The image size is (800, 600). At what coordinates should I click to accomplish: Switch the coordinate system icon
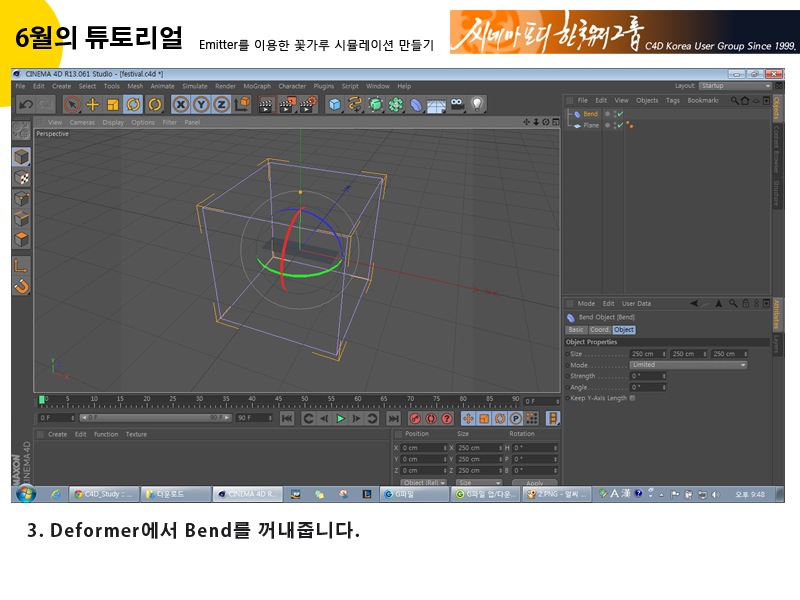pyautogui.click(x=242, y=105)
